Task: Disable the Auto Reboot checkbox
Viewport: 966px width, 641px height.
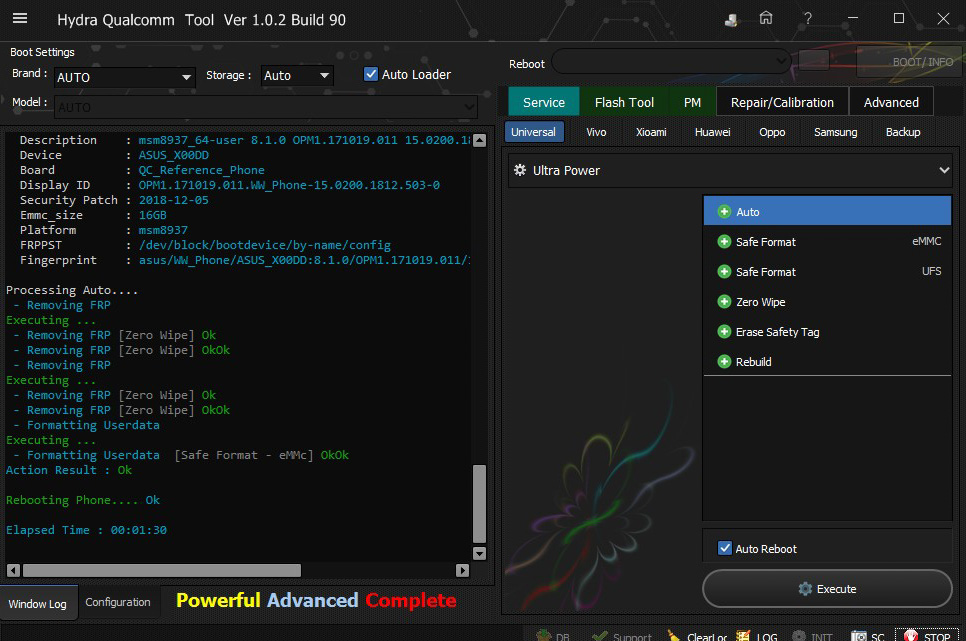Action: click(x=725, y=548)
